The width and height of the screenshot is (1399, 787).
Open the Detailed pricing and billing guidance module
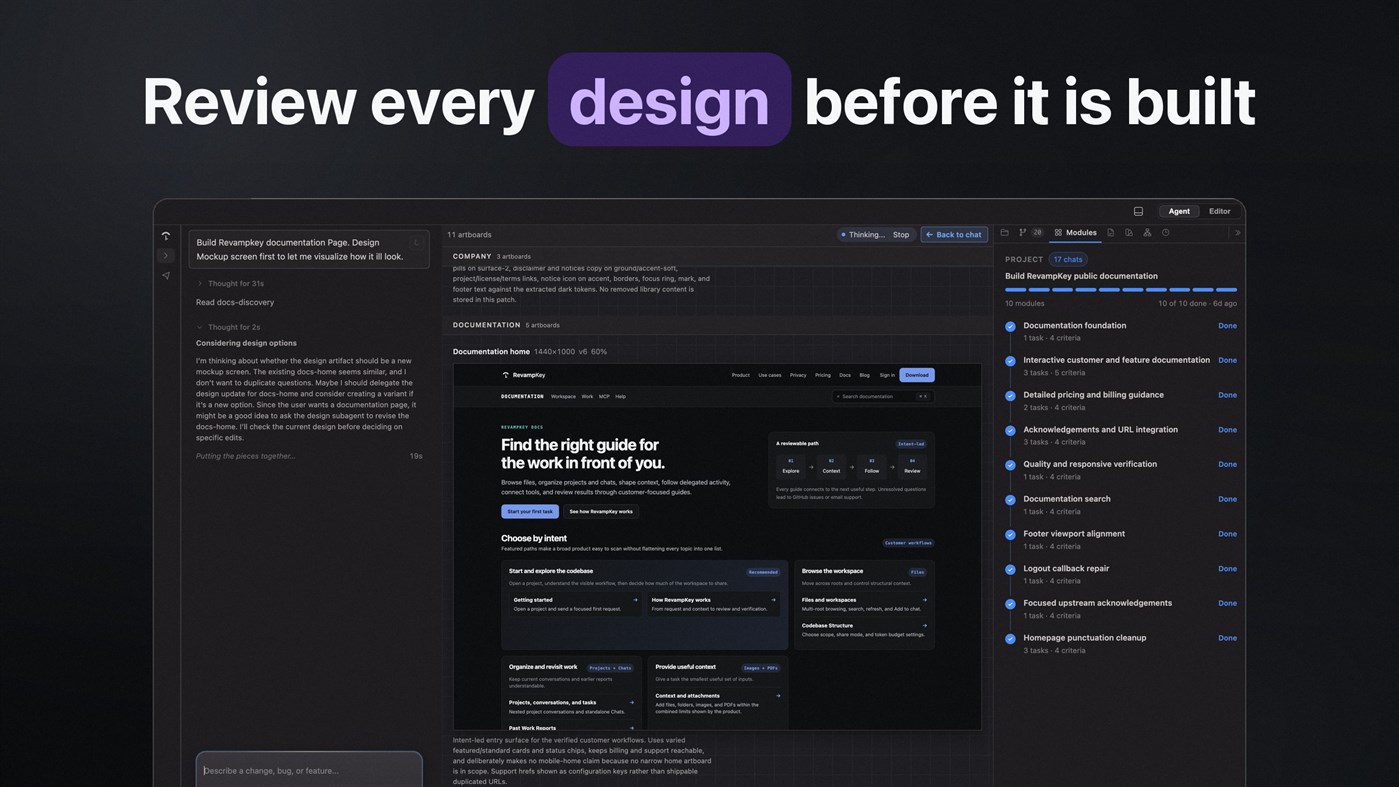point(1121,401)
